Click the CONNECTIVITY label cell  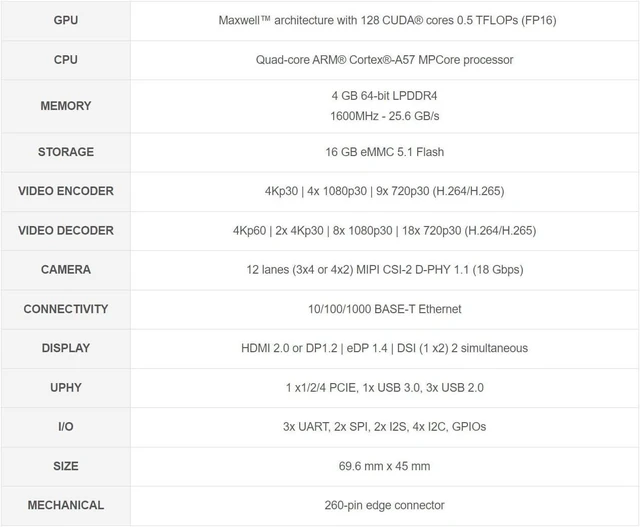(x=66, y=309)
